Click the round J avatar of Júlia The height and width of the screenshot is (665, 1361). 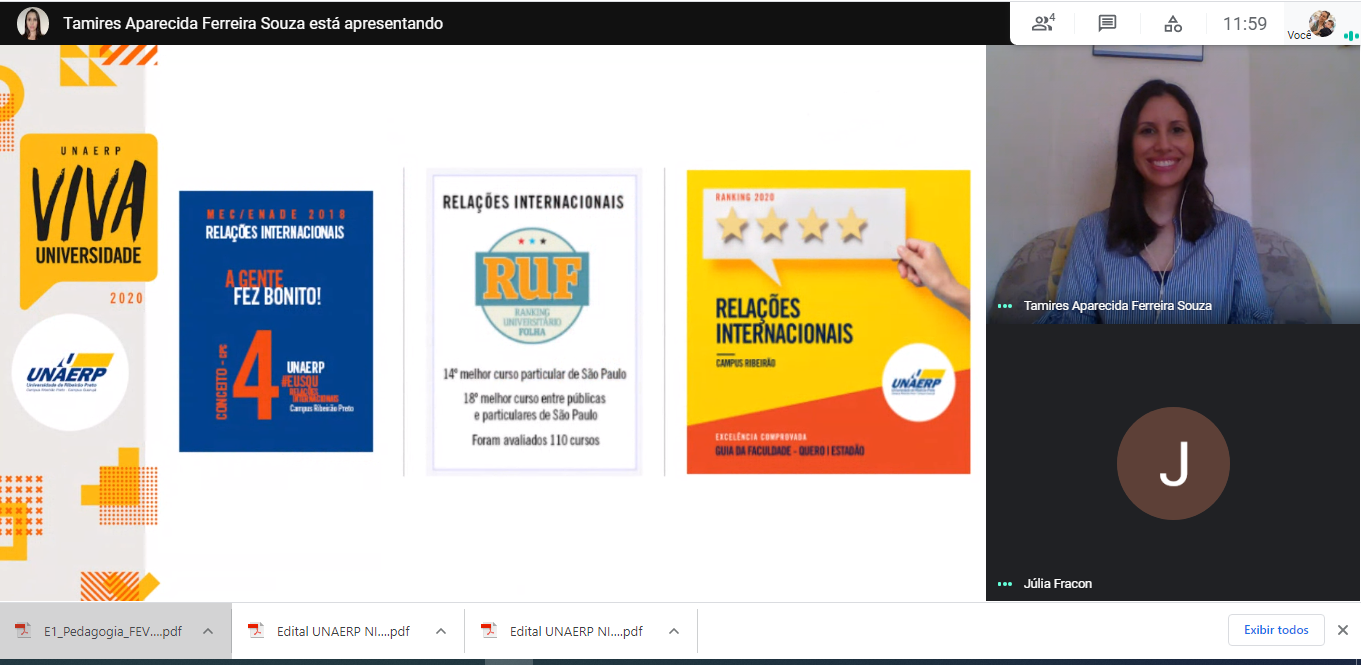click(1173, 463)
